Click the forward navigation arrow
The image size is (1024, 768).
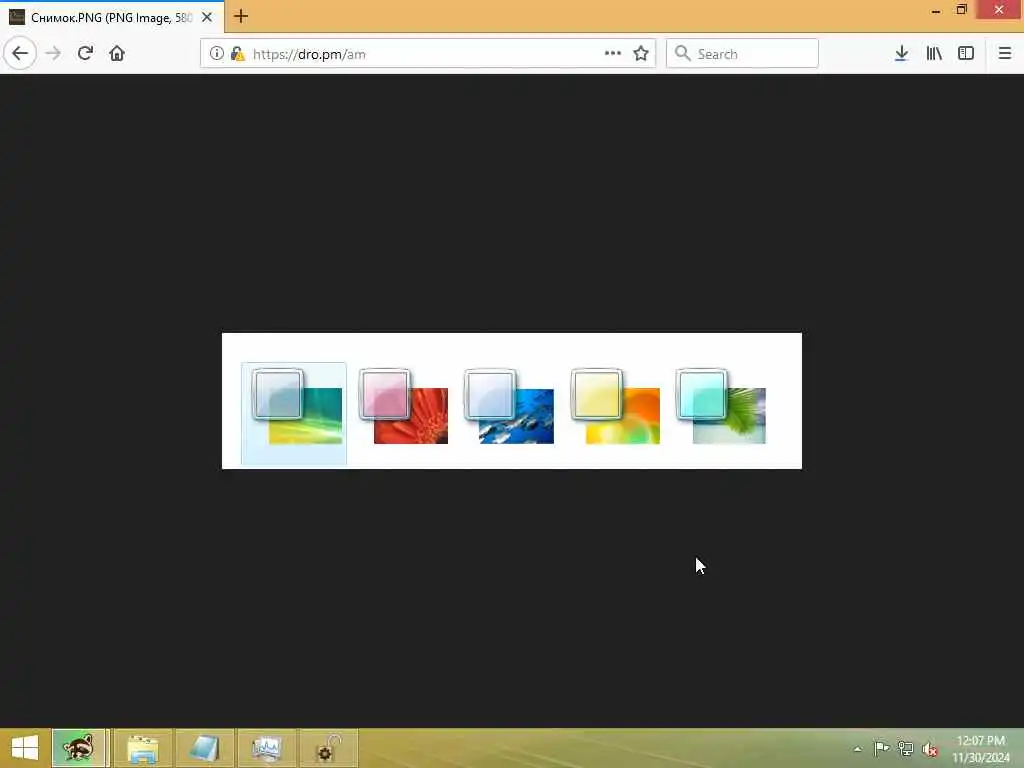53,54
